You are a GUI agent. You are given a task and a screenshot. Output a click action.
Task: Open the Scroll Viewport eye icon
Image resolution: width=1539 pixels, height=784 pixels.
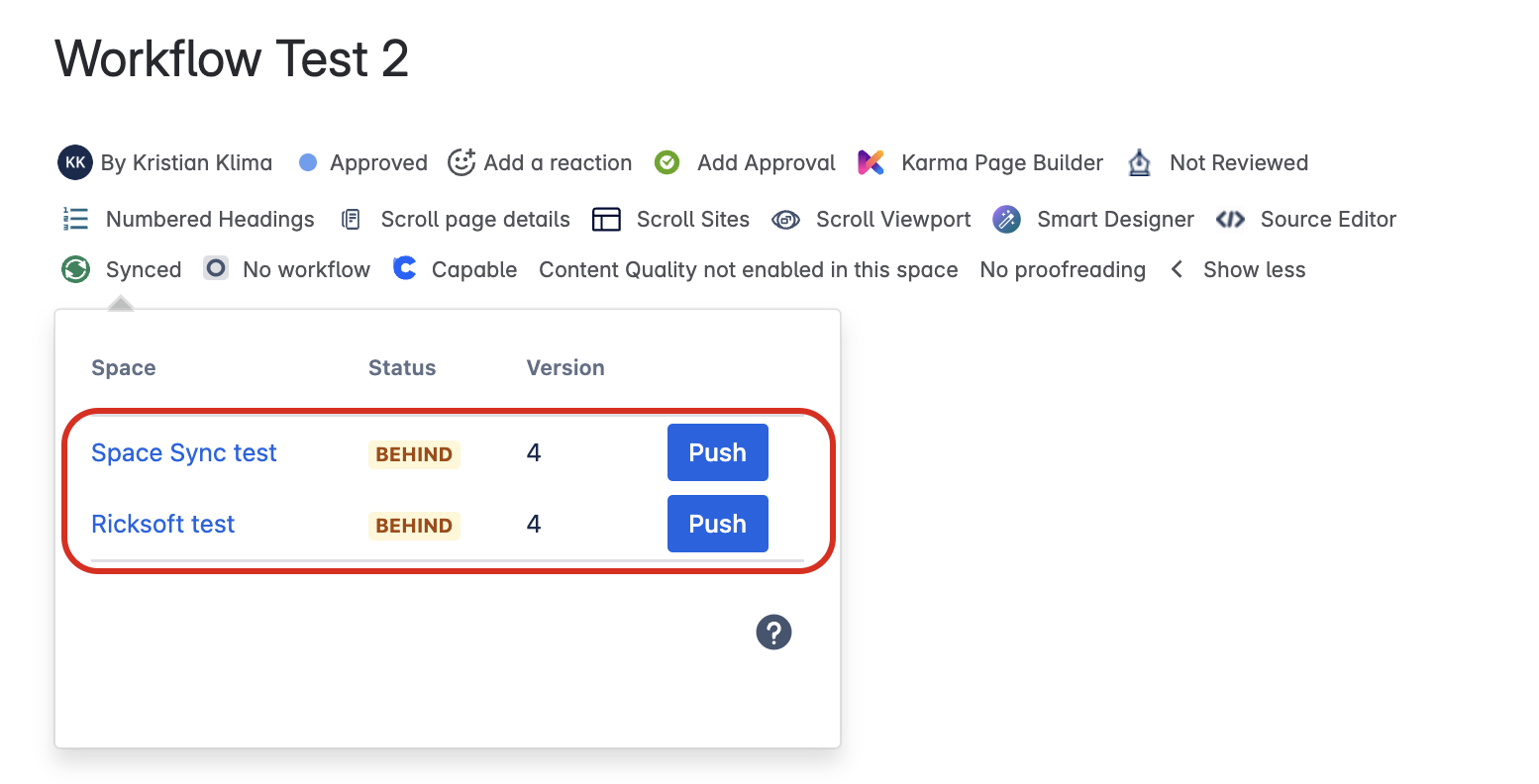coord(785,220)
